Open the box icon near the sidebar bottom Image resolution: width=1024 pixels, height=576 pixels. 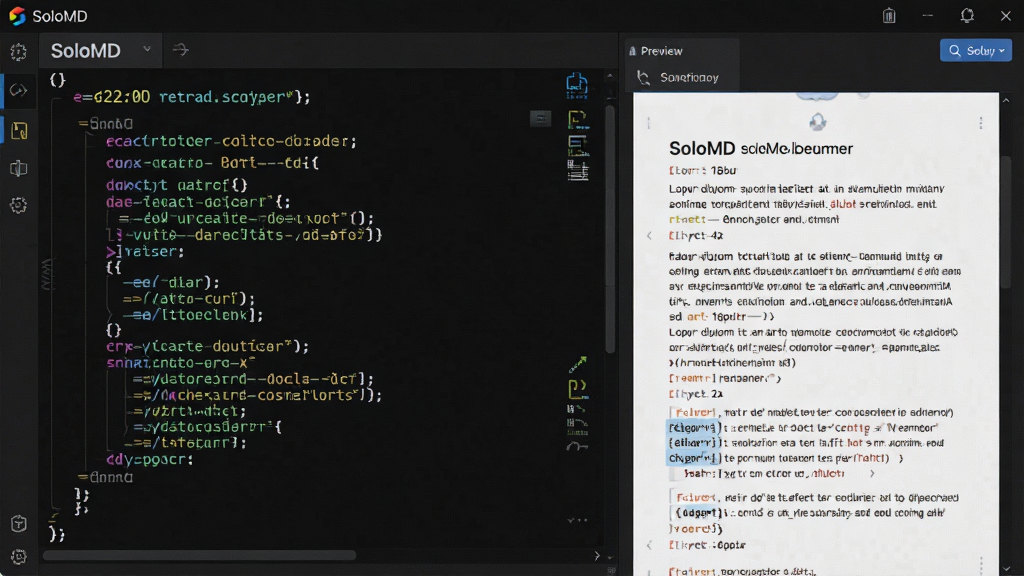click(19, 524)
